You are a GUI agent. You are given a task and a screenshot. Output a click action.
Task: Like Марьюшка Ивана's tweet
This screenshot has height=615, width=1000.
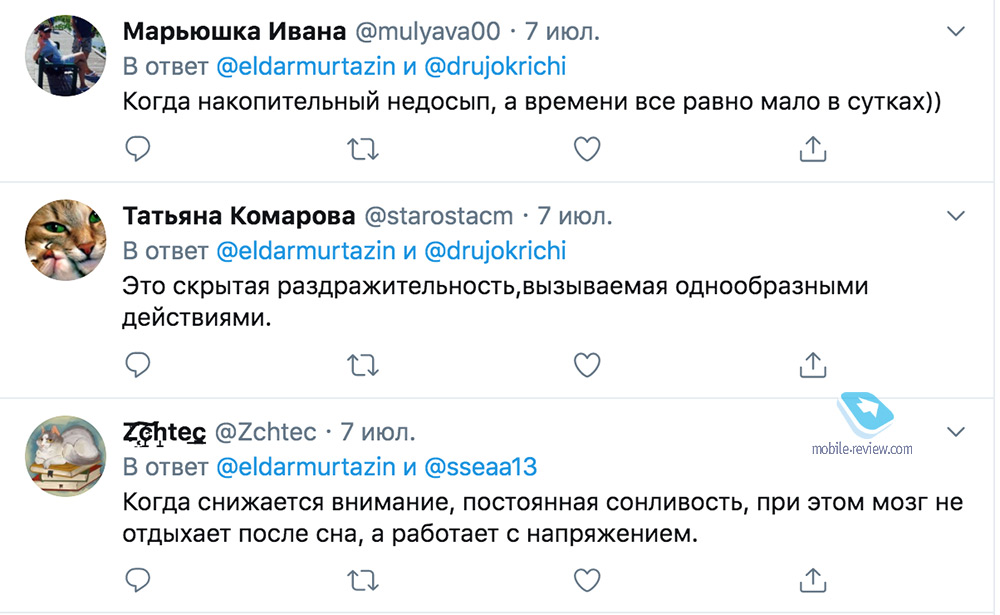(587, 149)
